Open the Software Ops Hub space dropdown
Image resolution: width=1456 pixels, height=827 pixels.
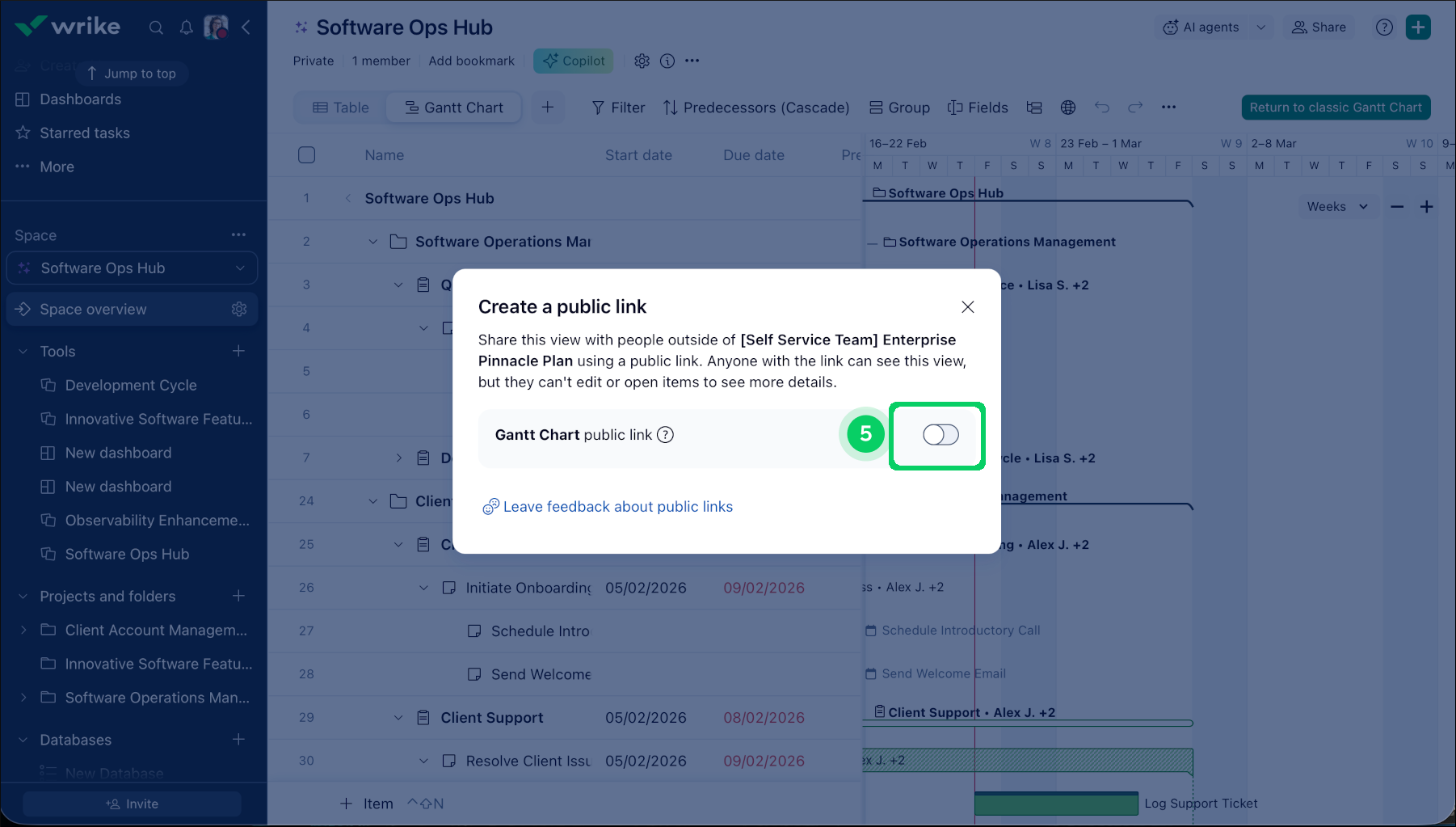(132, 268)
